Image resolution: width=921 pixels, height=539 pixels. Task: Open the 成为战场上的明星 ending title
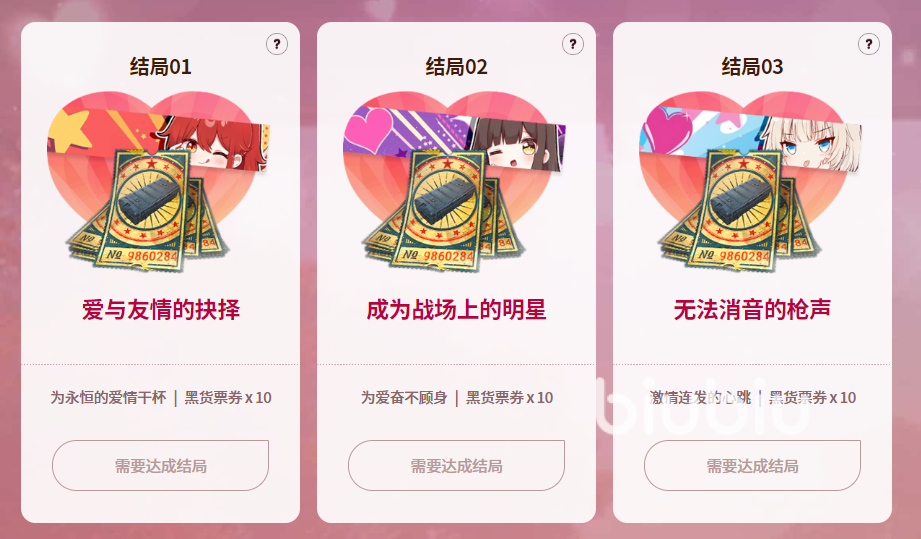click(x=456, y=310)
